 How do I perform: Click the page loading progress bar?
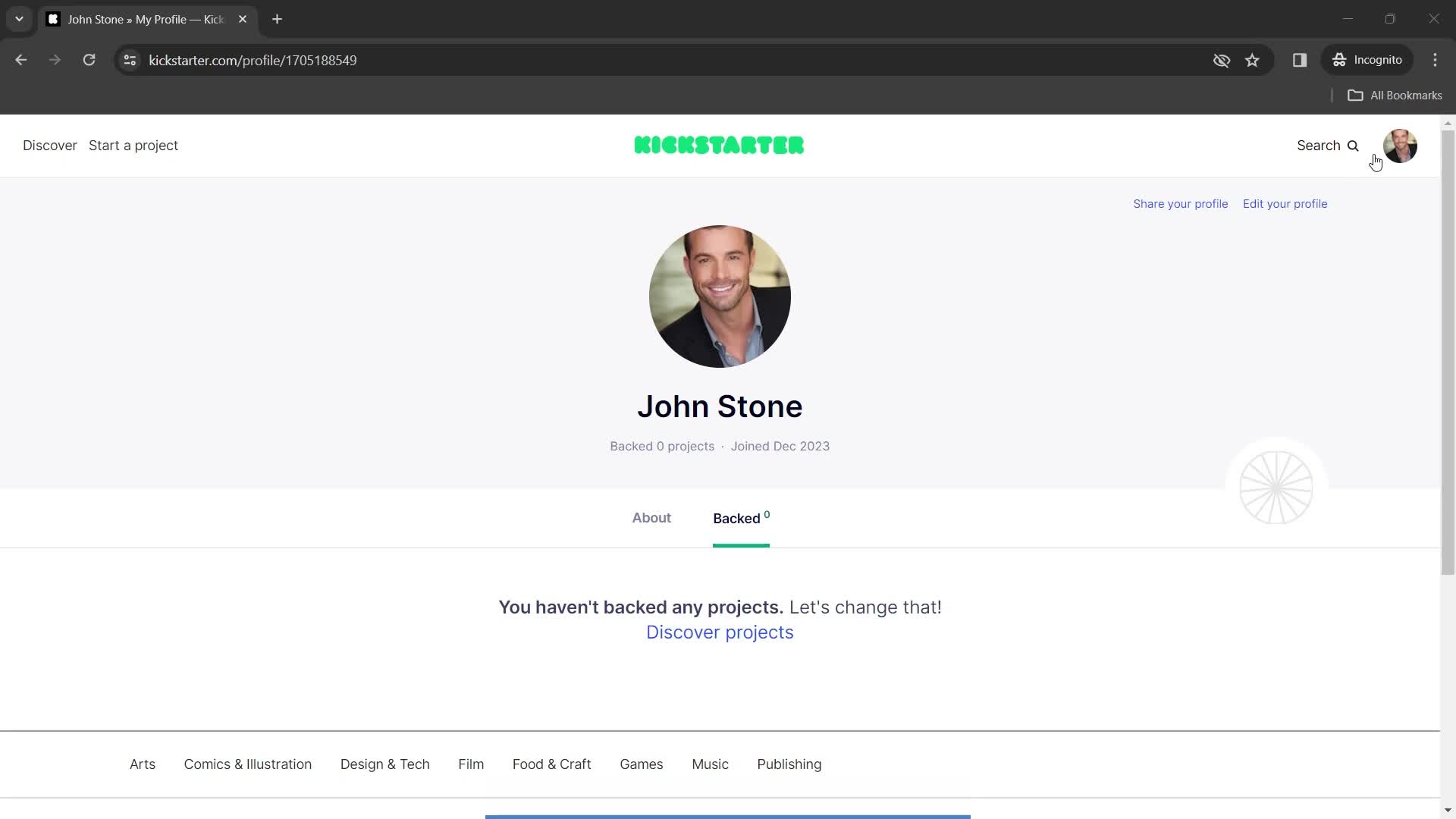click(x=728, y=817)
